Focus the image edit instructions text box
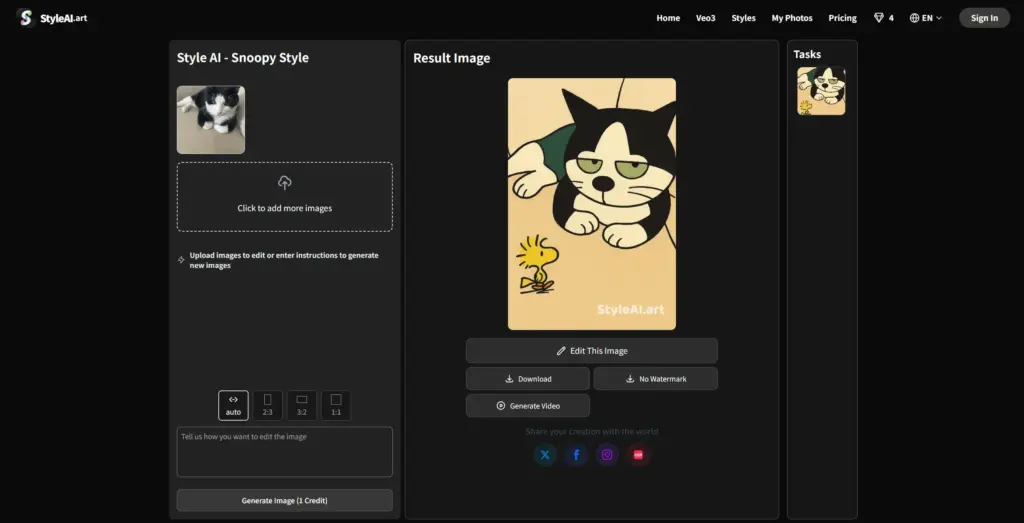 click(285, 452)
